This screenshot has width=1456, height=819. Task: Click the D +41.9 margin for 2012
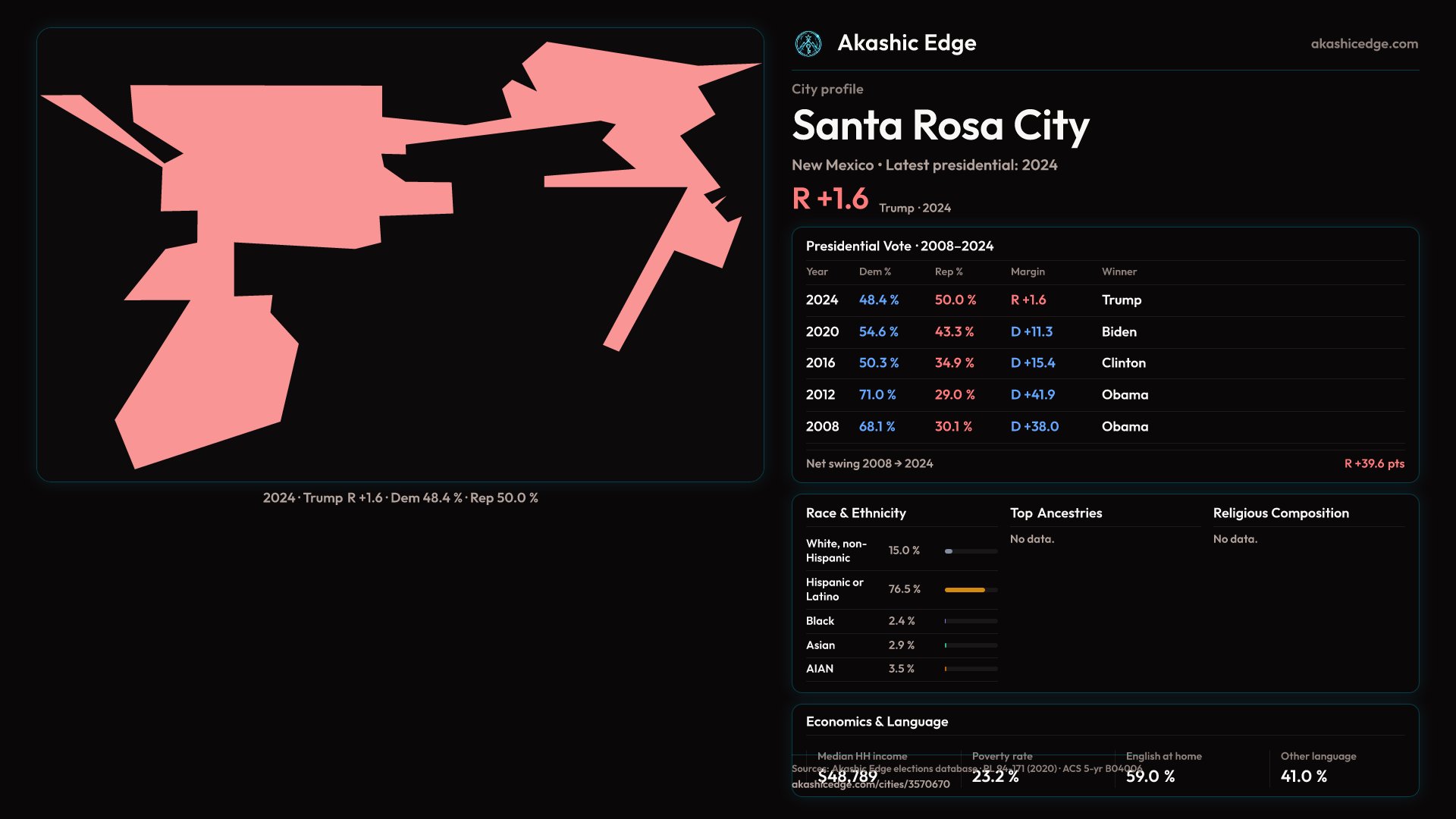(1032, 395)
